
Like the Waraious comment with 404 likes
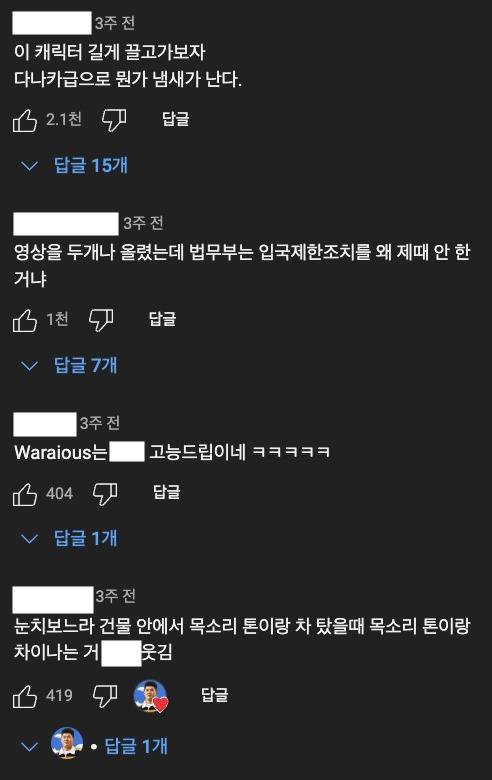click(25, 494)
